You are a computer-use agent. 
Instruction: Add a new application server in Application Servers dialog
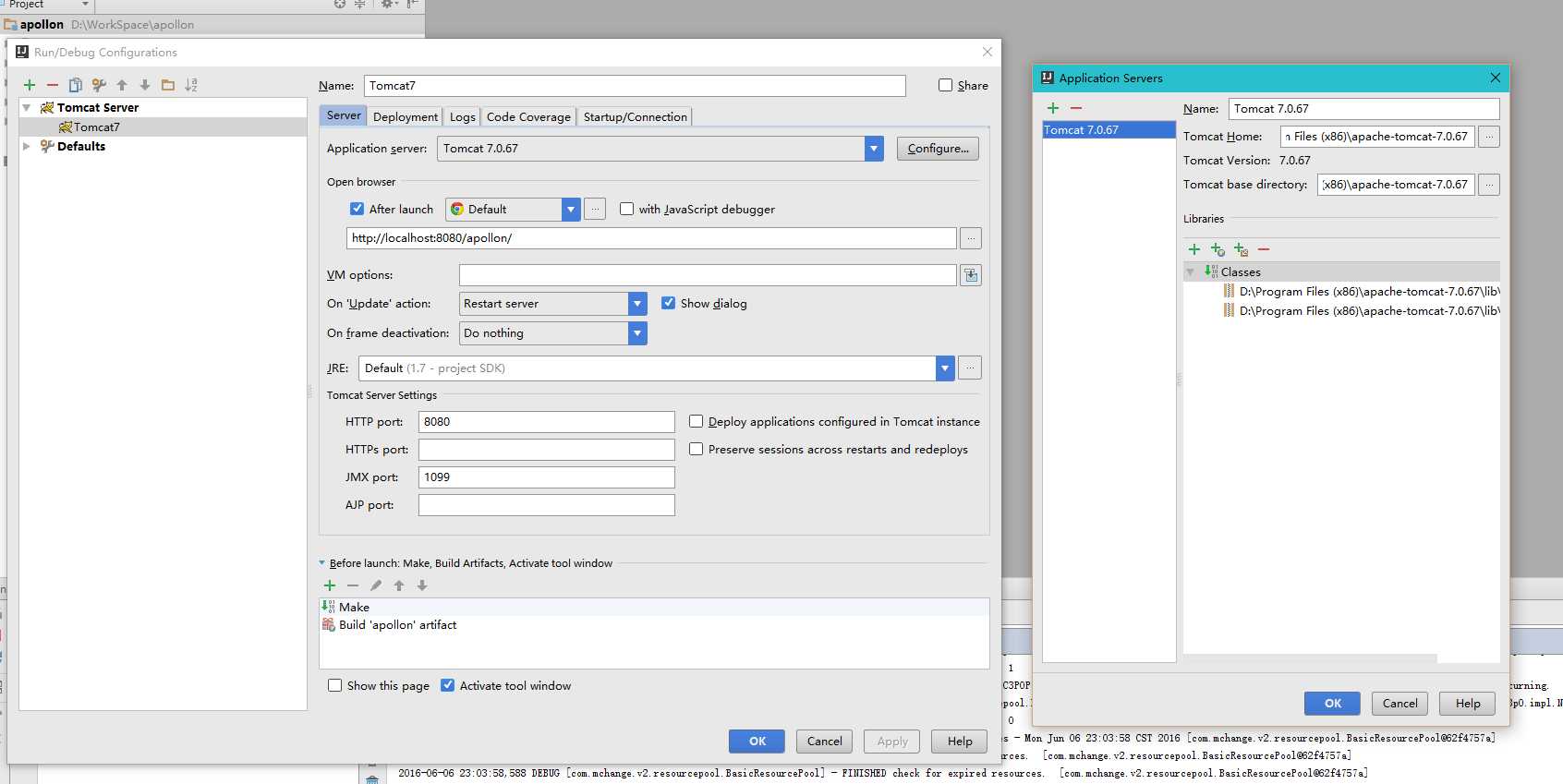[x=1053, y=108]
